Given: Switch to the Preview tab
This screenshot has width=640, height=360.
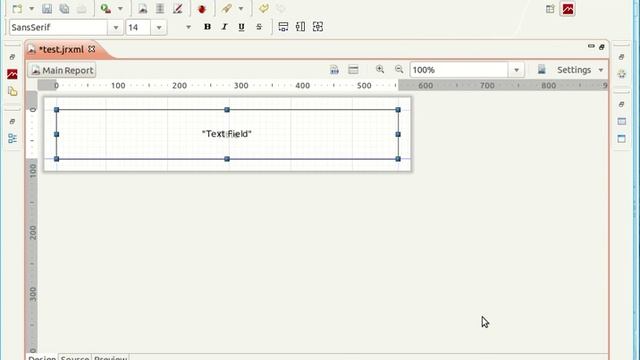Looking at the screenshot, I should 111,358.
